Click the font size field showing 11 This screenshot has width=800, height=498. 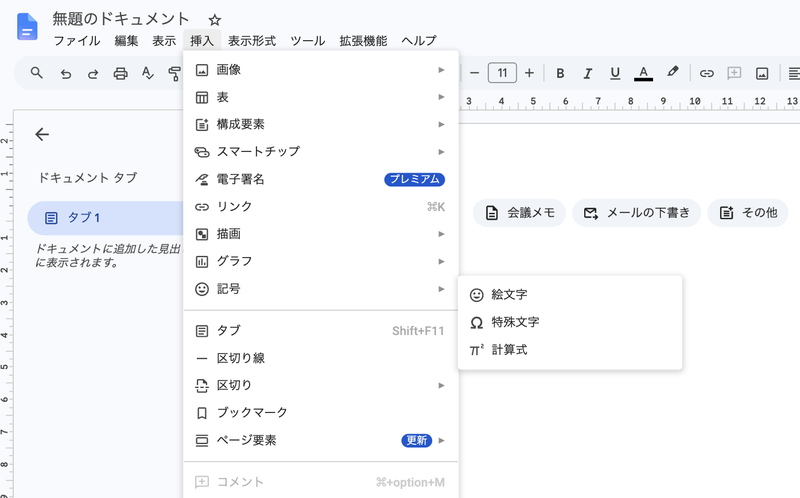click(502, 73)
